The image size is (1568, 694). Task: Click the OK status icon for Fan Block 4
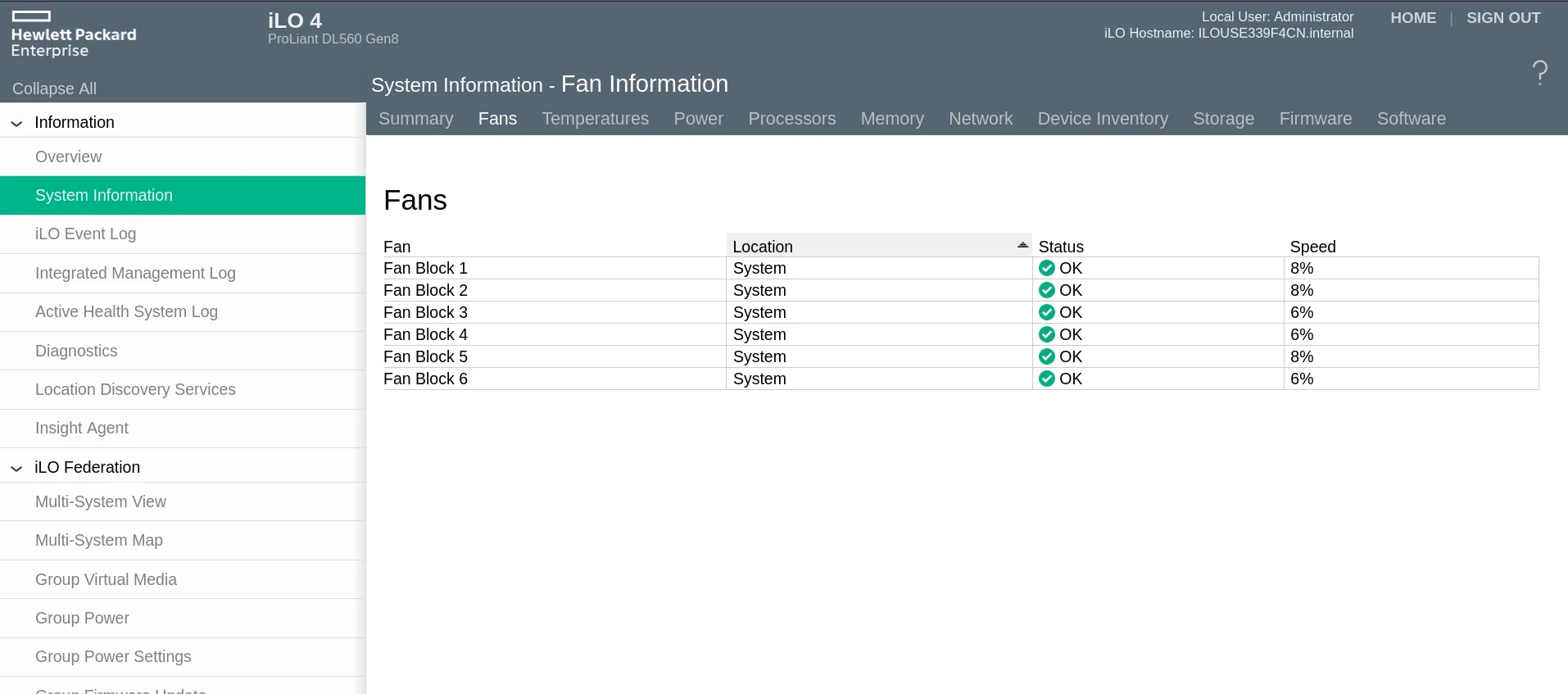pos(1047,334)
